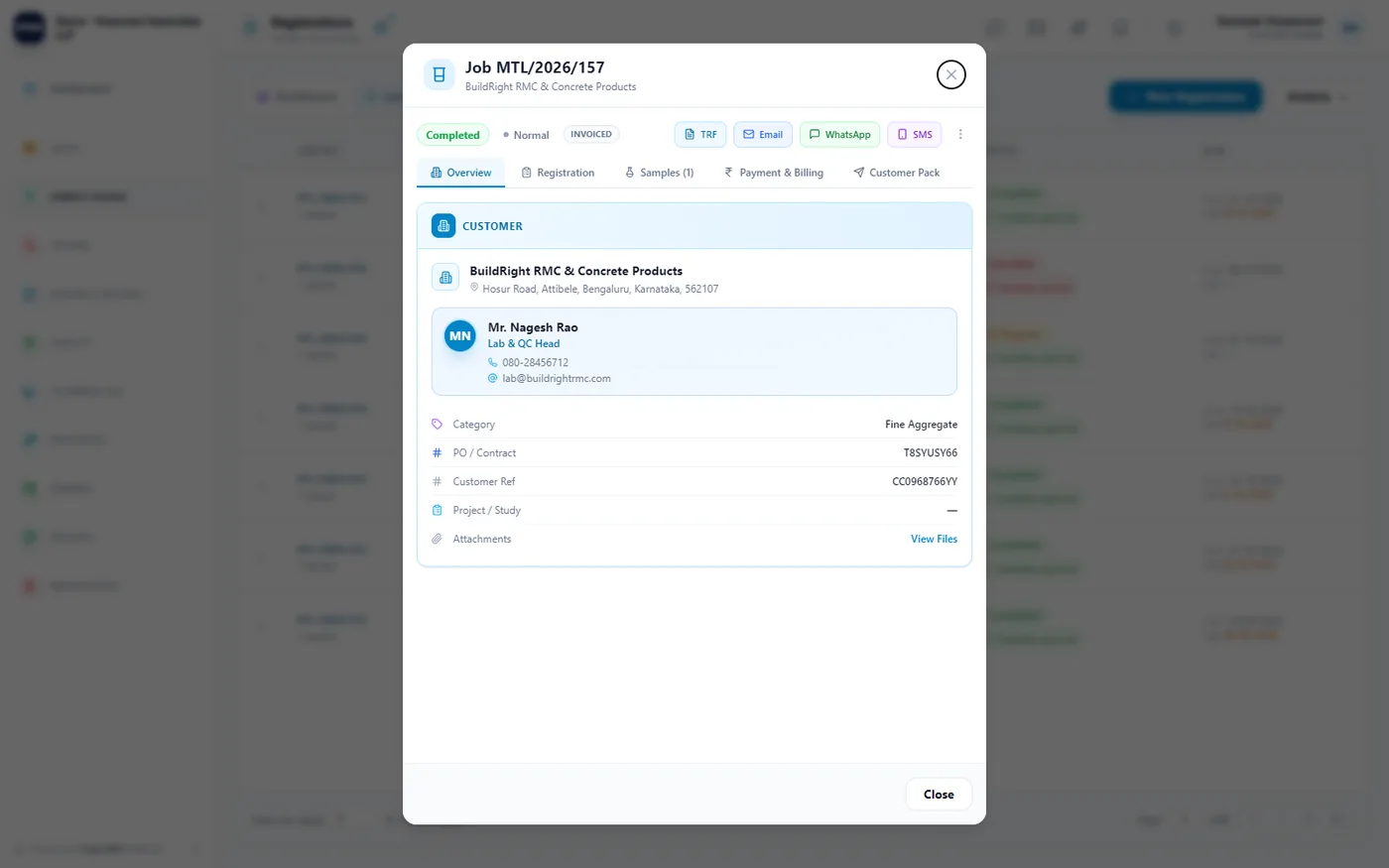
Task: Click the INVOICED status badge
Action: click(x=591, y=134)
